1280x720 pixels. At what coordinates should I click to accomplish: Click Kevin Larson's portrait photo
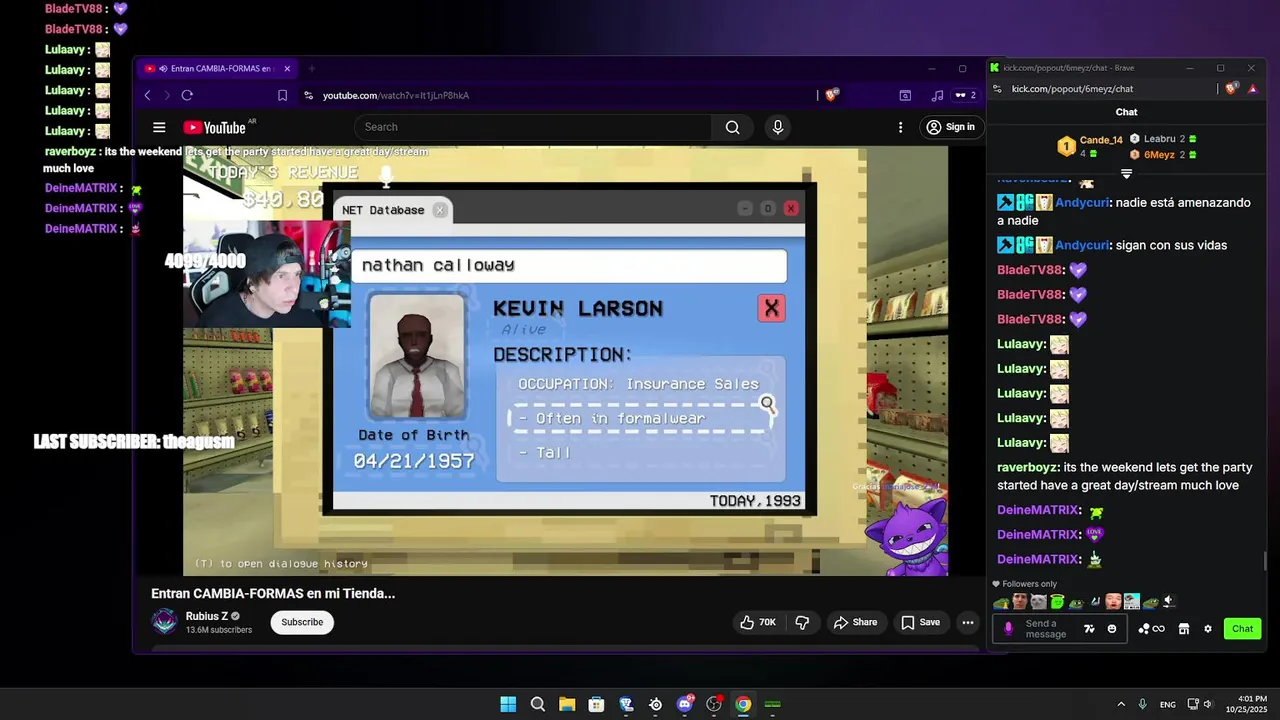click(417, 356)
